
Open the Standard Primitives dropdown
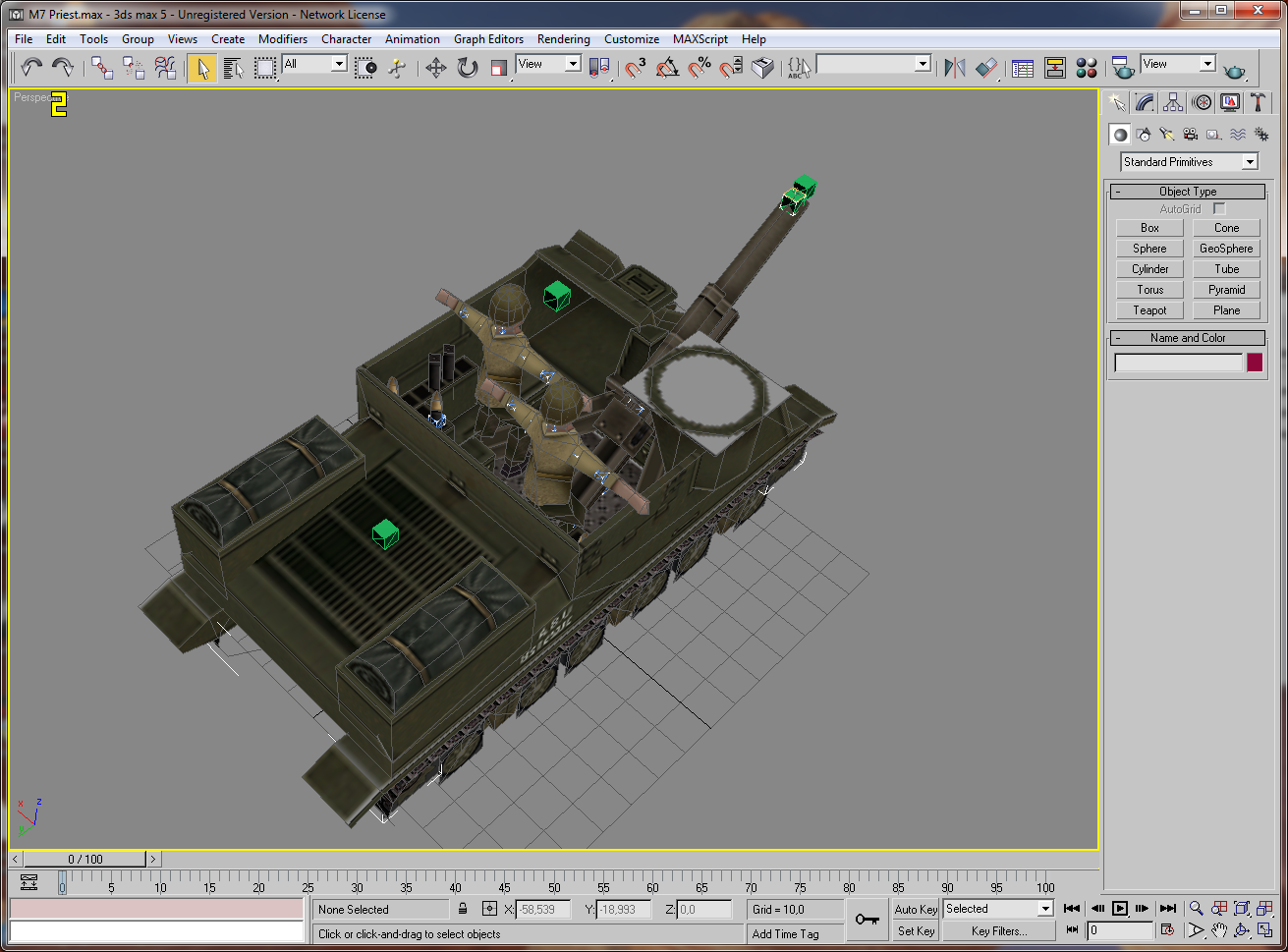(x=1189, y=162)
